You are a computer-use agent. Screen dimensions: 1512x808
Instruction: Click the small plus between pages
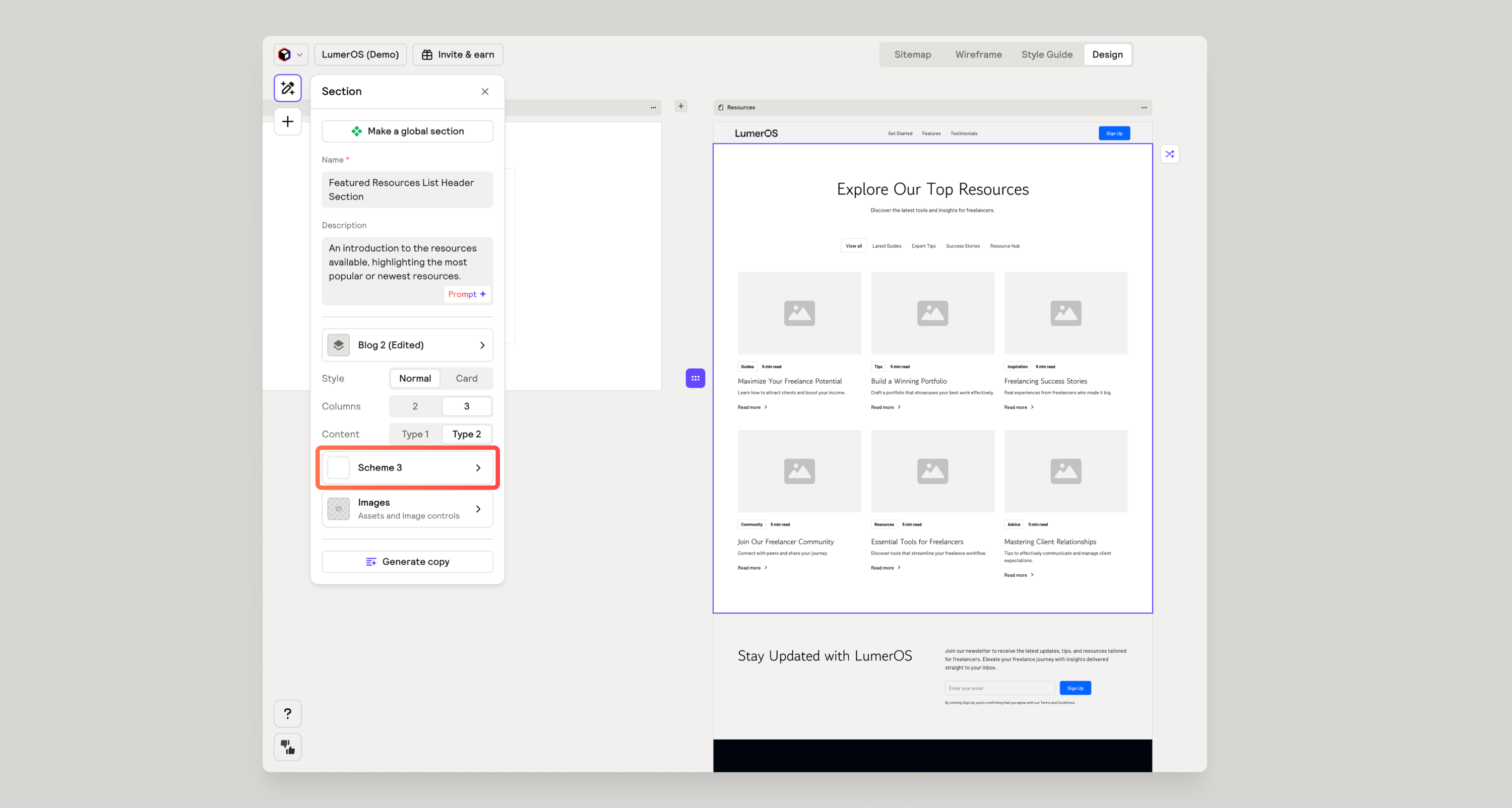click(x=681, y=106)
